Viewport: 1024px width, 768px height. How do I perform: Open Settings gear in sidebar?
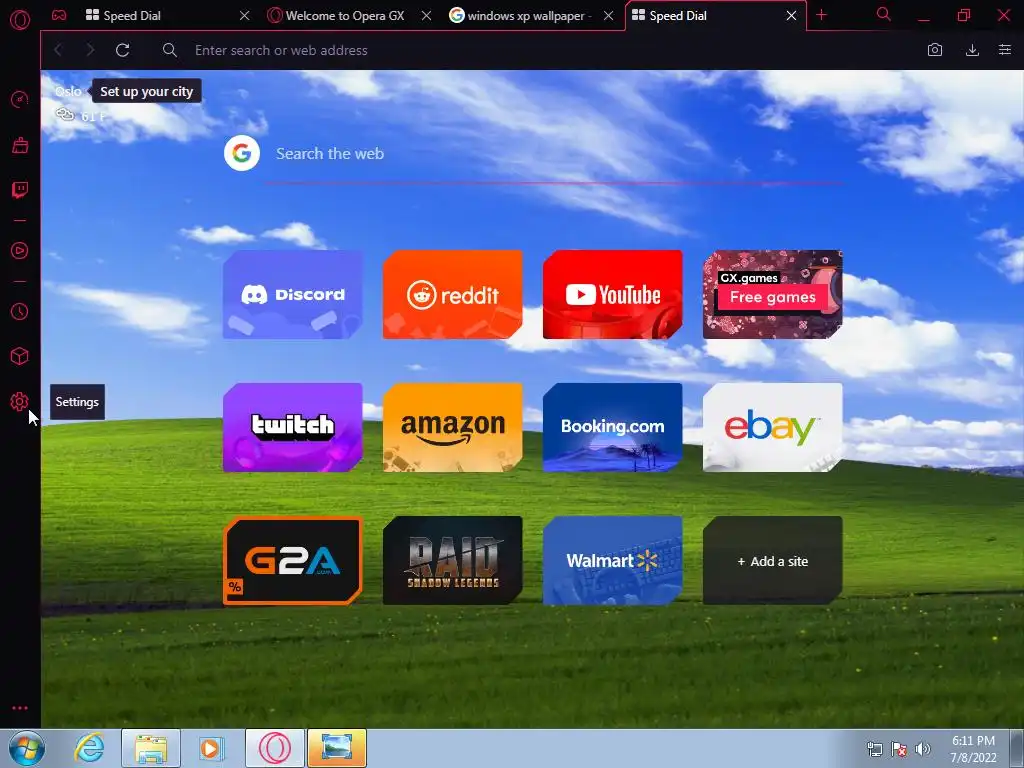[x=20, y=402]
